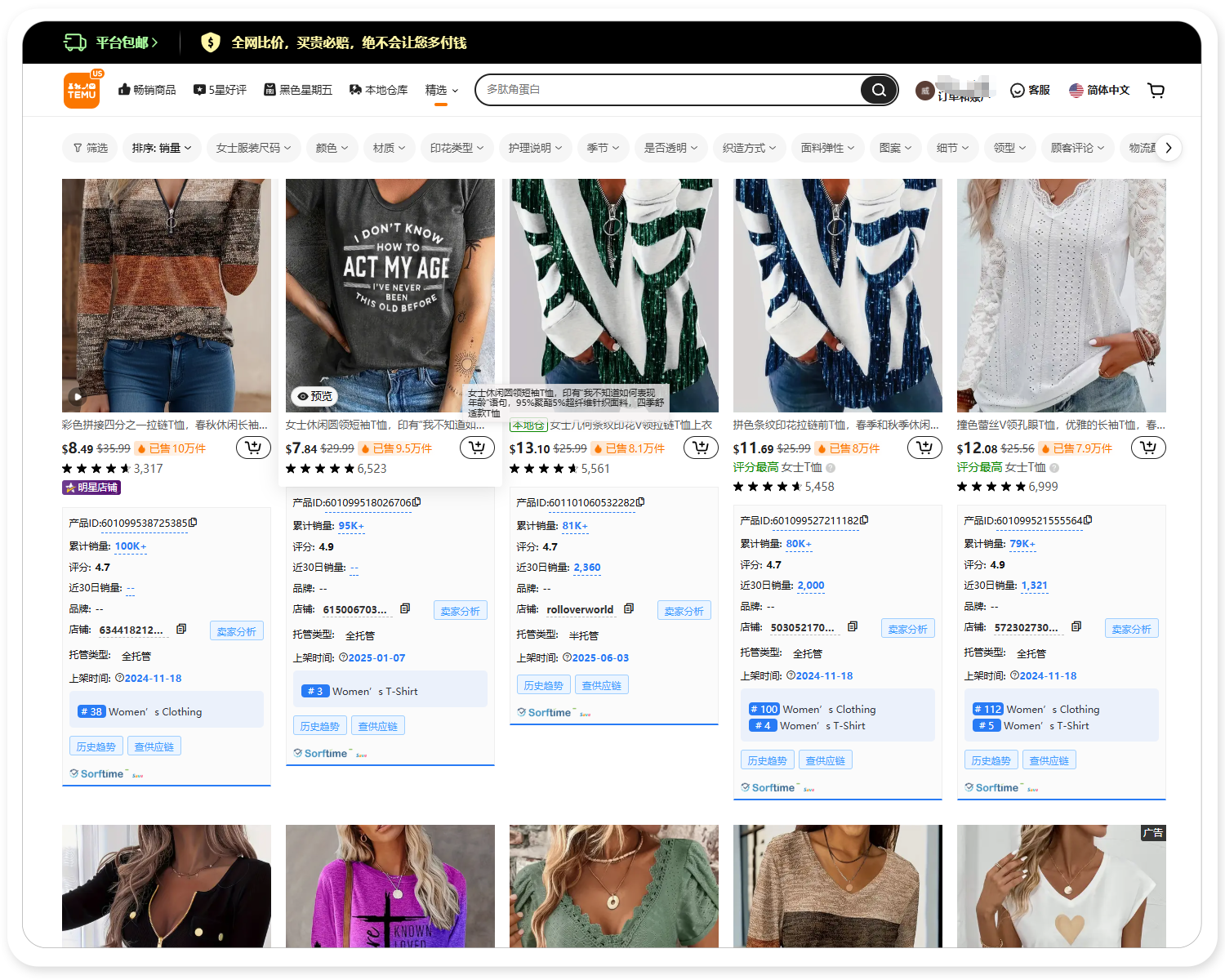Open the Black Friday (黑色星期五) menu item
The width and height of the screenshot is (1225, 980).
click(298, 90)
